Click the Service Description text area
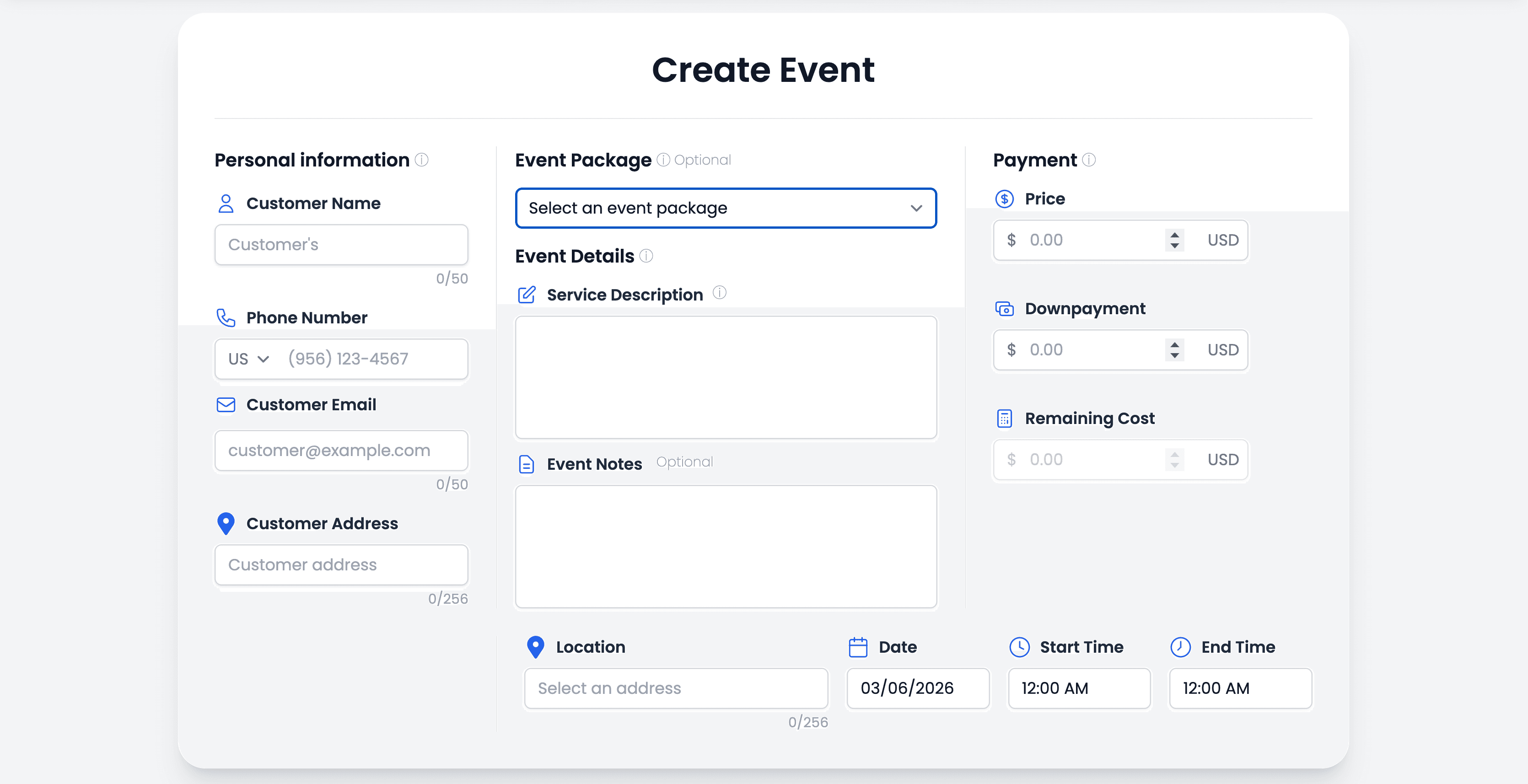Image resolution: width=1528 pixels, height=784 pixels. click(726, 377)
